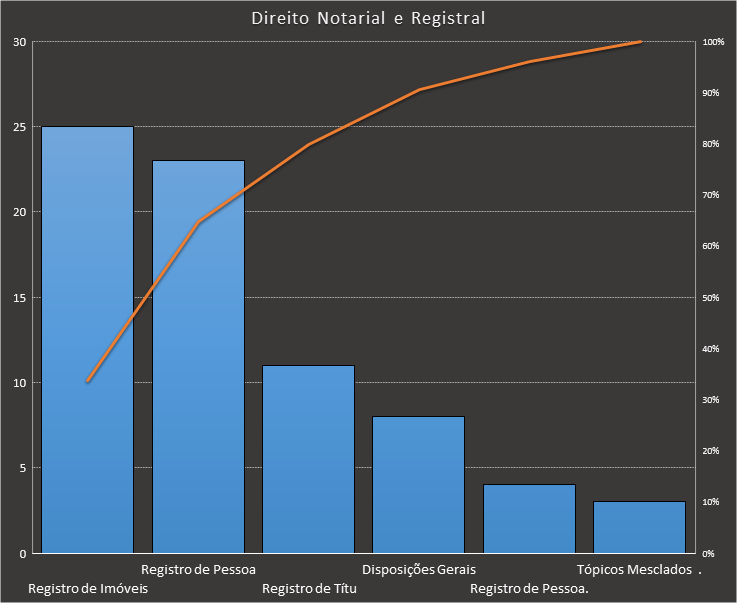This screenshot has width=737, height=603.
Task: Select the 15 value on left axis
Action: click(x=20, y=297)
